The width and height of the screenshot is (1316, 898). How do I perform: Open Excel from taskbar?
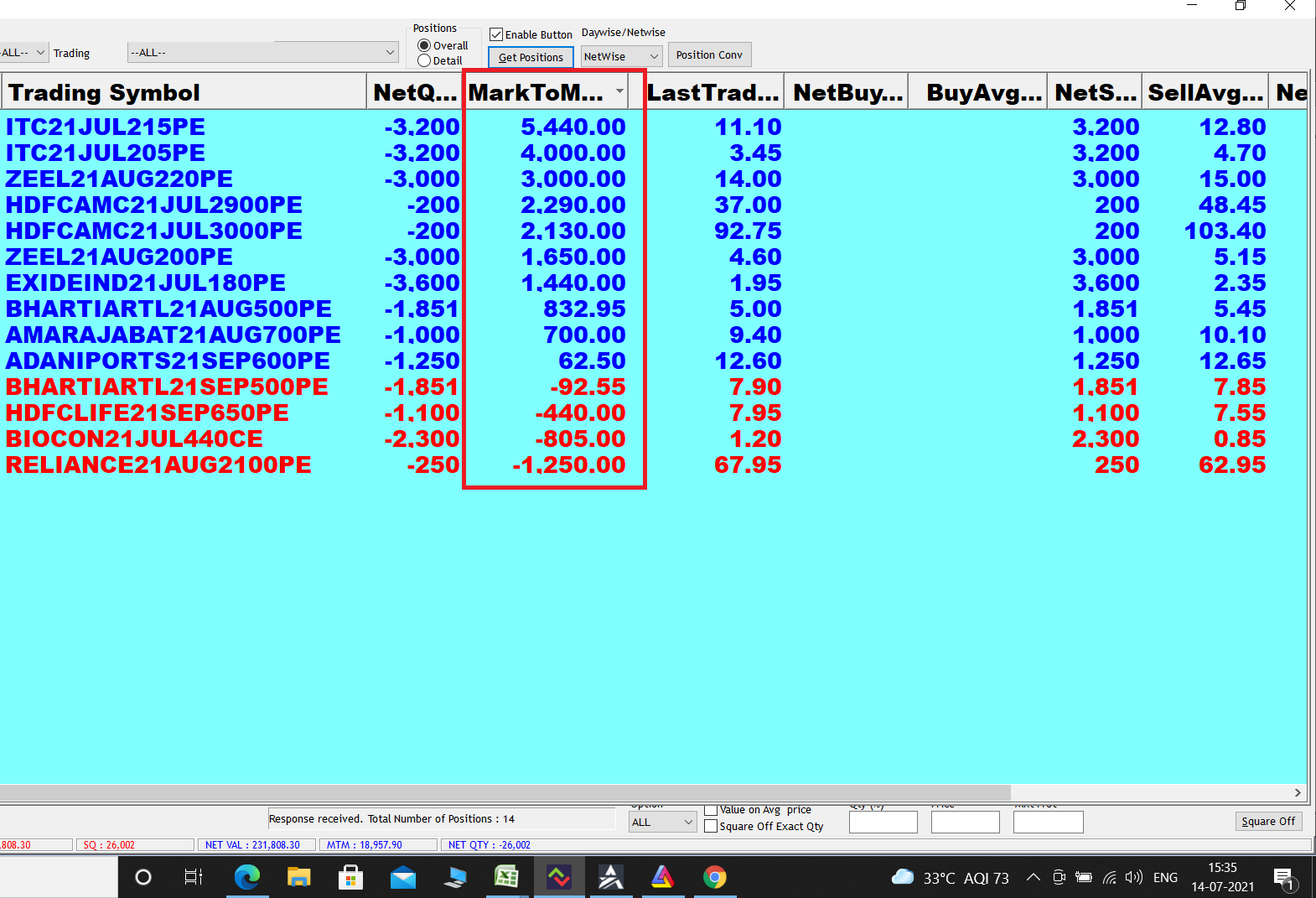coord(506,877)
